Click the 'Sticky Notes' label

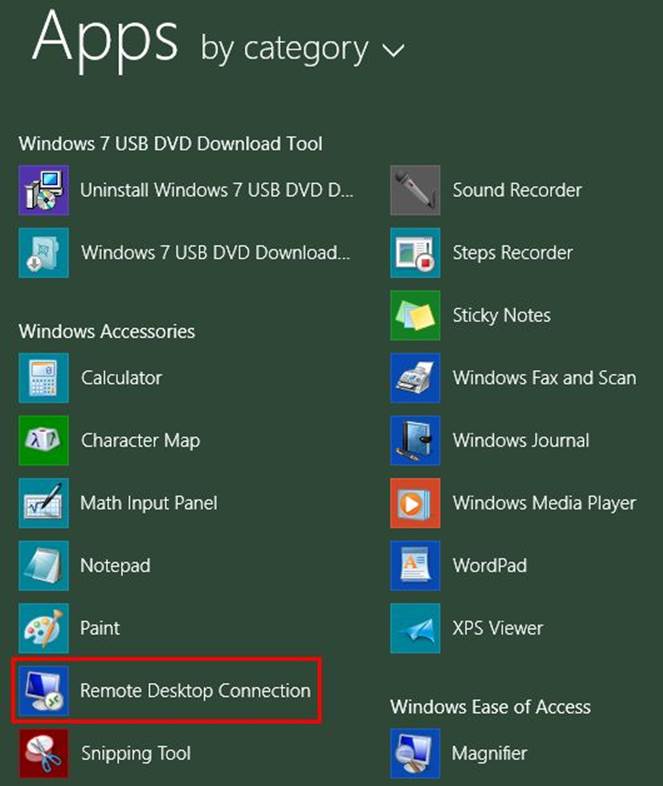(502, 316)
